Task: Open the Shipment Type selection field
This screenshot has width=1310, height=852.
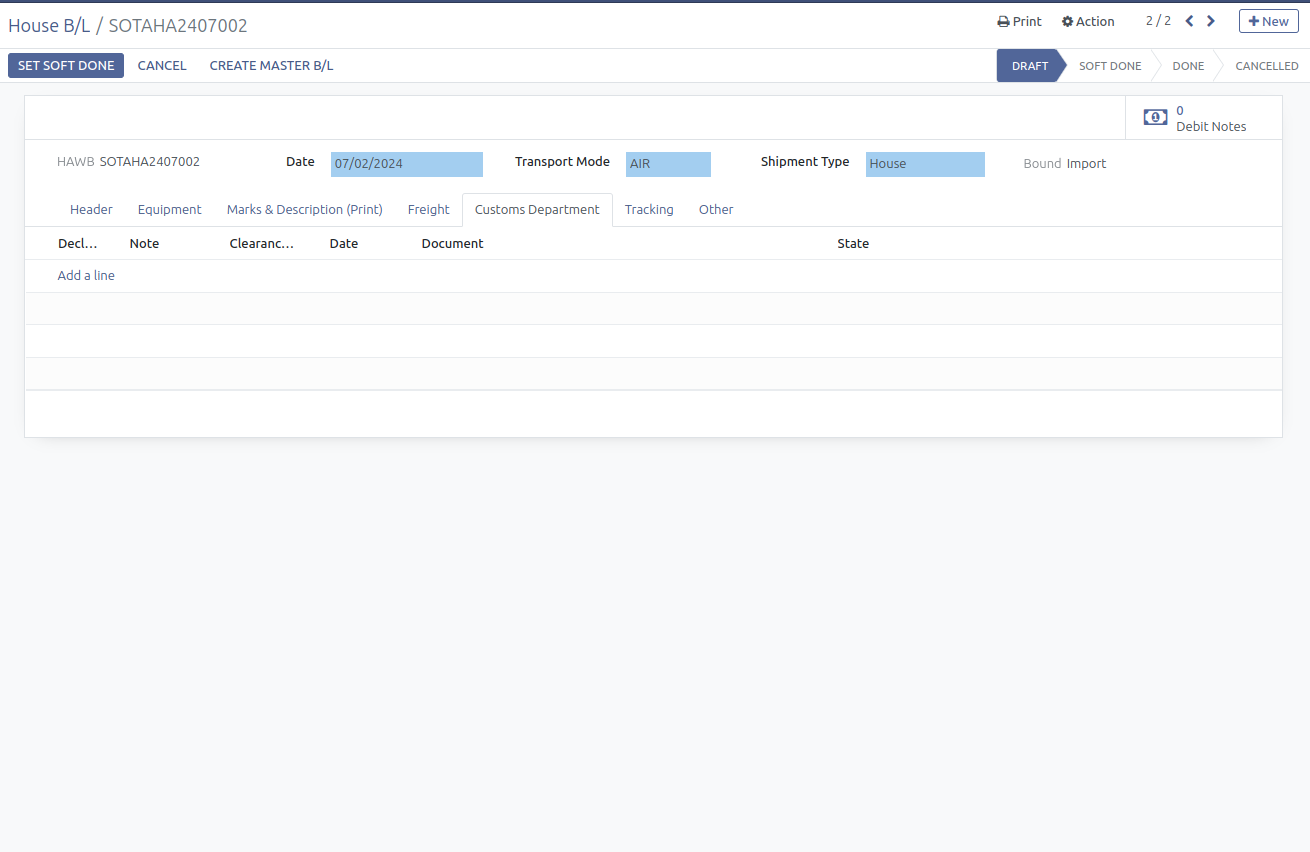Action: tap(924, 164)
